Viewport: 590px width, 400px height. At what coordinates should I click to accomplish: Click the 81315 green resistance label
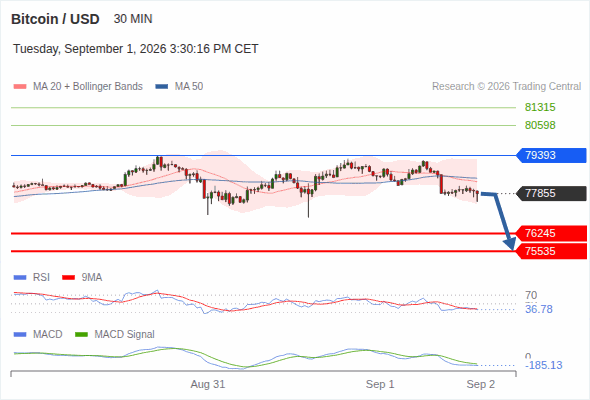tap(540, 108)
